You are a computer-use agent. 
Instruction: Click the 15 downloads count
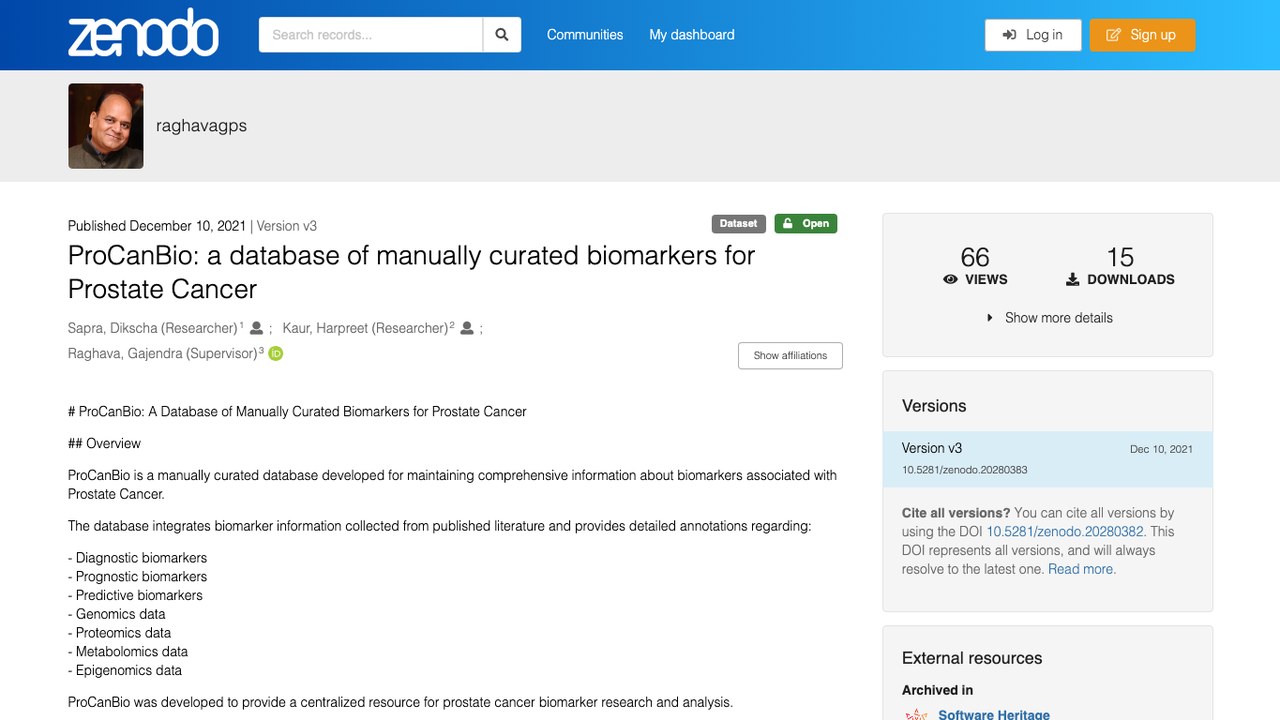[1120, 258]
